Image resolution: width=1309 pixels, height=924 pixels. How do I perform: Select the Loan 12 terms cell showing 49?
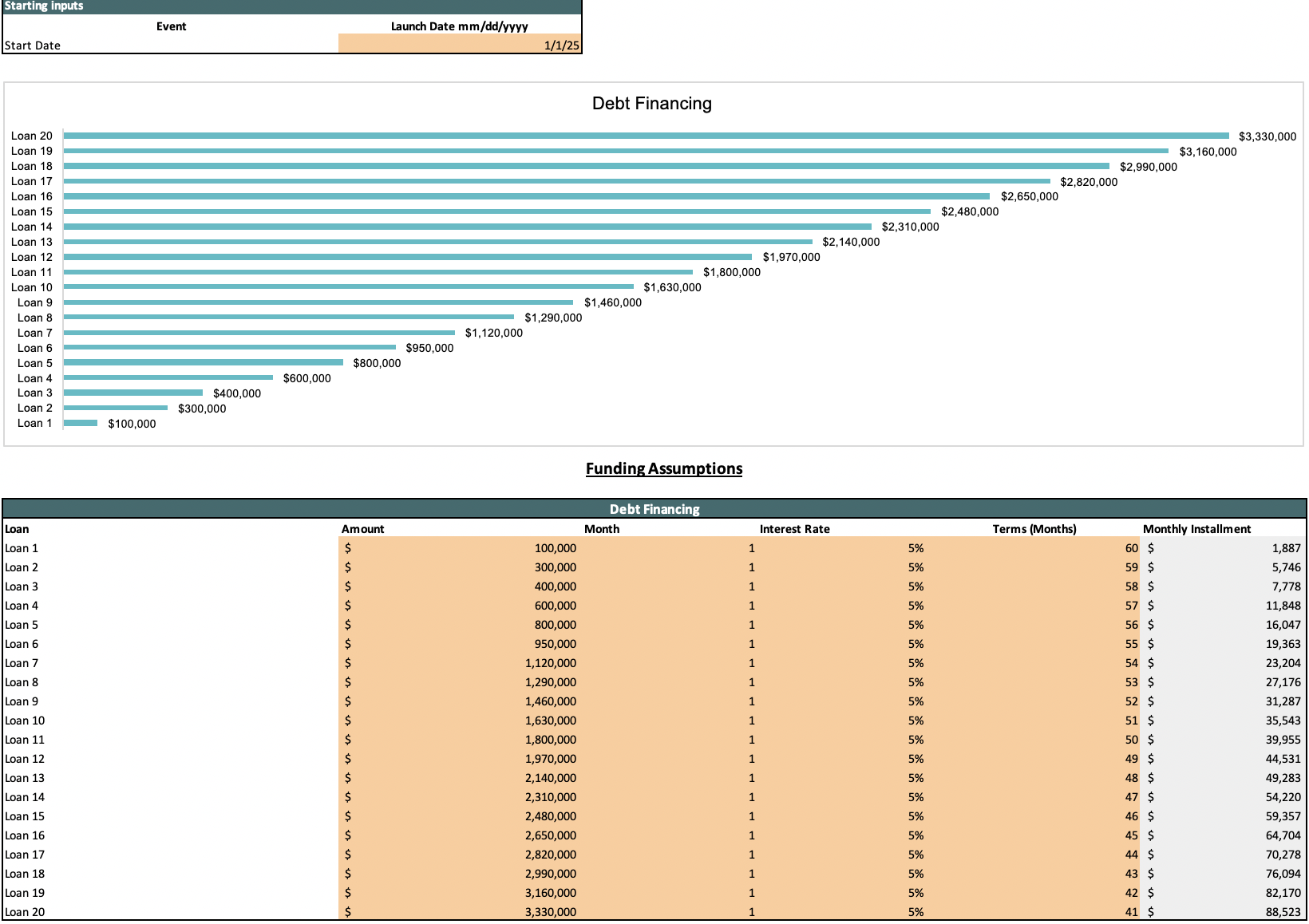[1034, 759]
